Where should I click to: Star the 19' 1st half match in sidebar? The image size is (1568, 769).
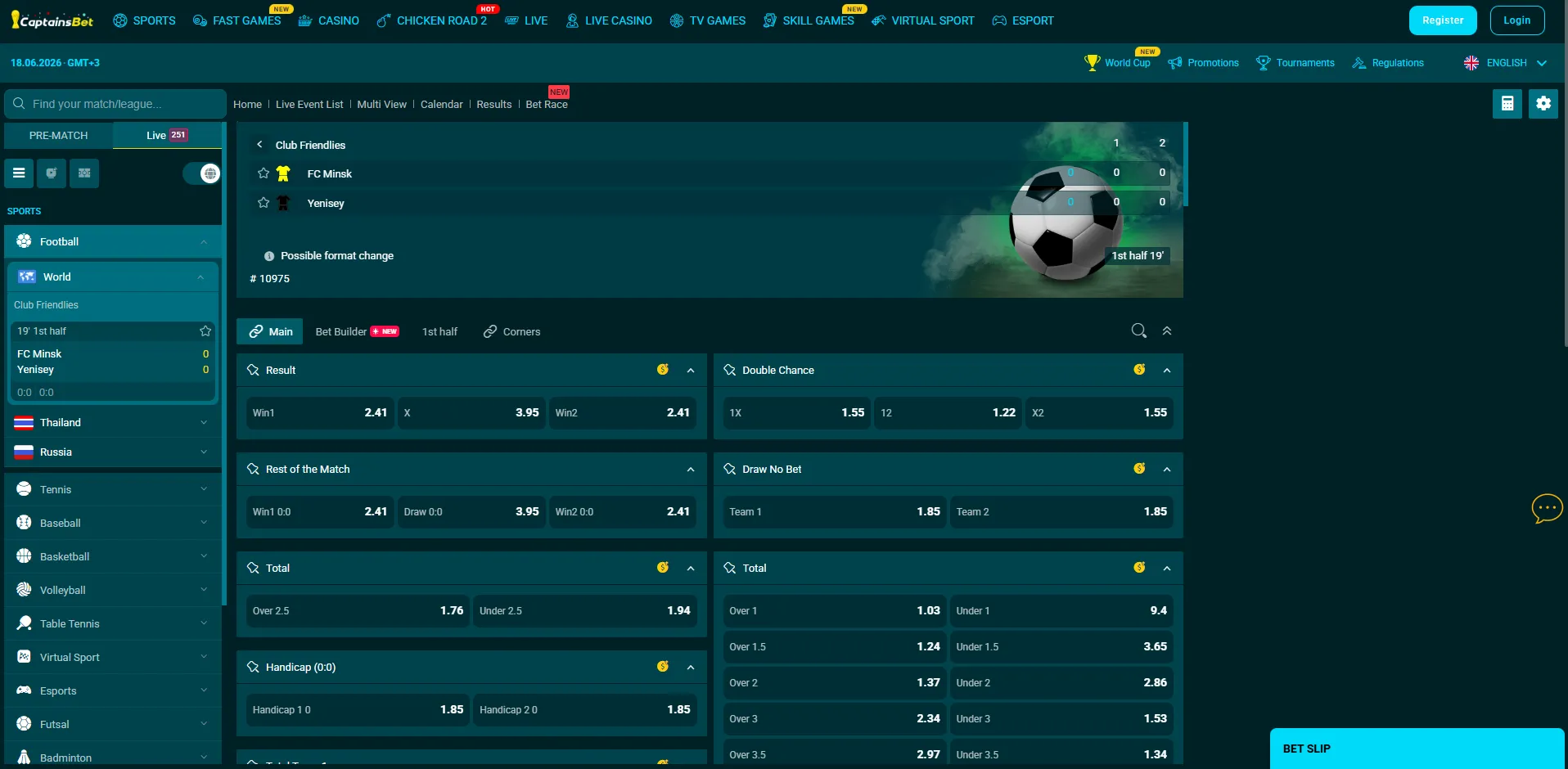(205, 331)
